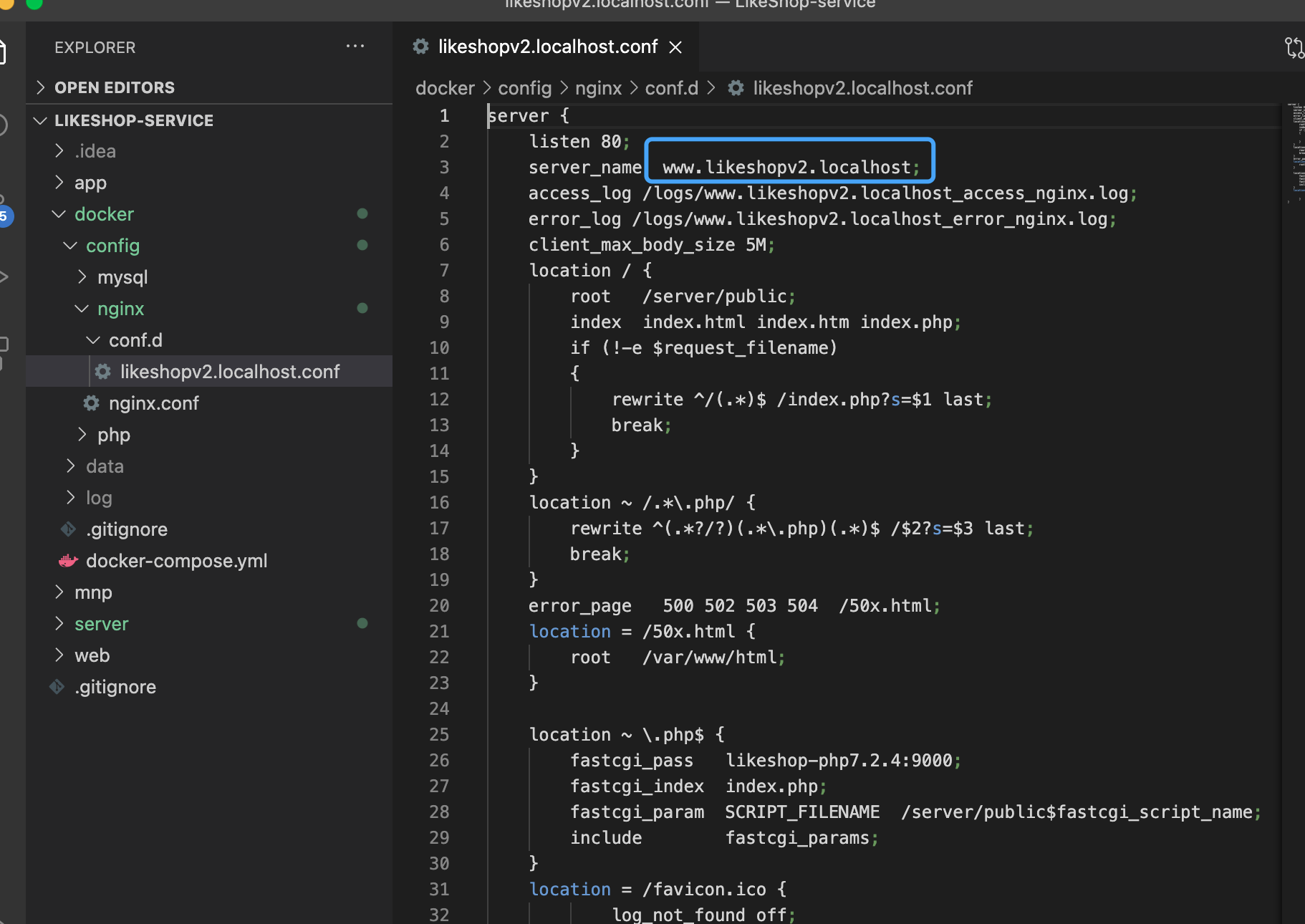The width and height of the screenshot is (1305, 924).
Task: Click 'root /var/www/html;' on line 22
Action: [678, 658]
